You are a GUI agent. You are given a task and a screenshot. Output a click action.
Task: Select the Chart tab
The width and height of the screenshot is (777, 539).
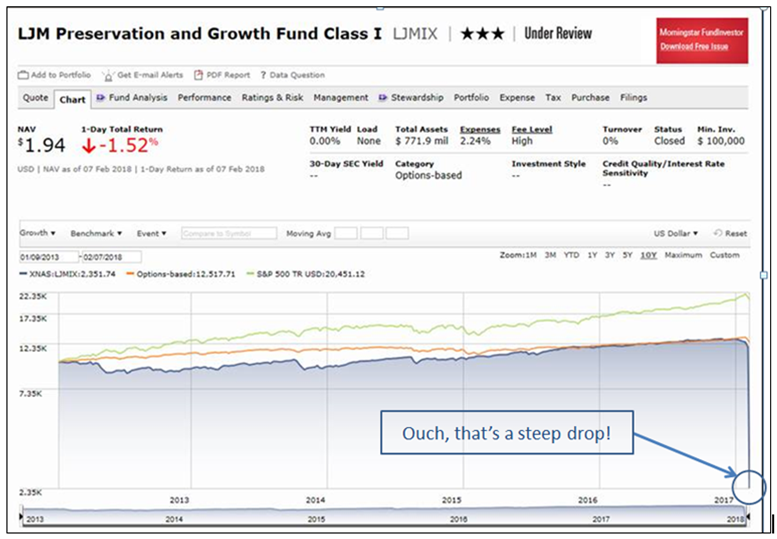click(x=72, y=100)
